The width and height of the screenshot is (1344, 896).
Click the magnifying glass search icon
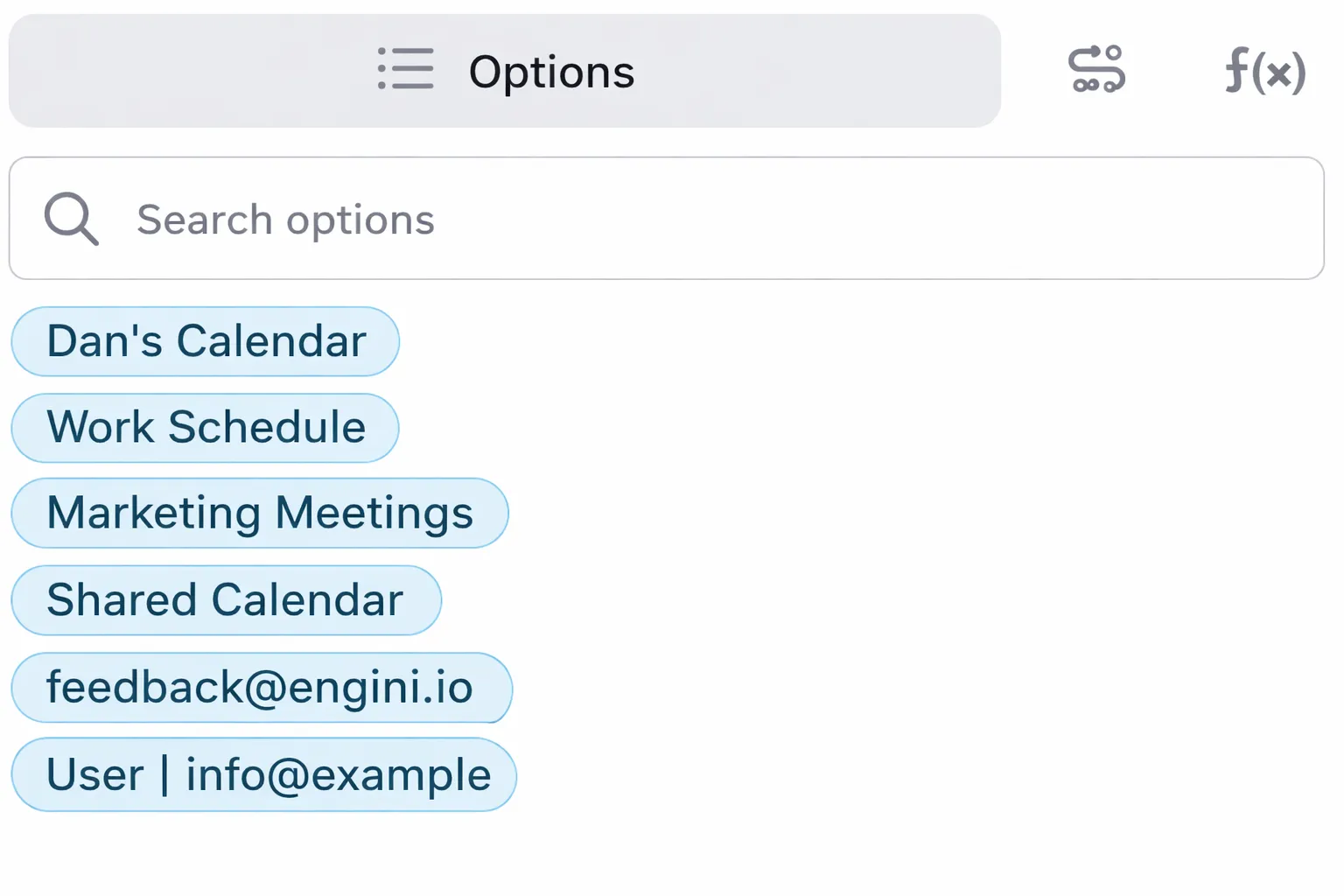click(71, 219)
